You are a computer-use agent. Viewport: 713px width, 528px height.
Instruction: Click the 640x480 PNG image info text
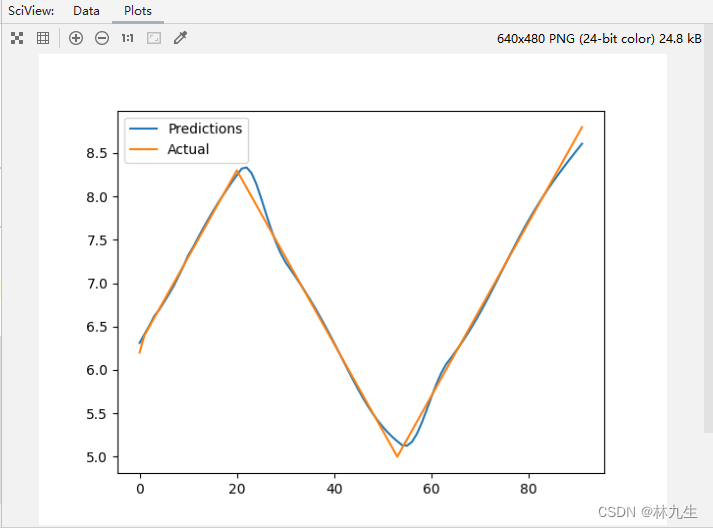[x=599, y=39]
